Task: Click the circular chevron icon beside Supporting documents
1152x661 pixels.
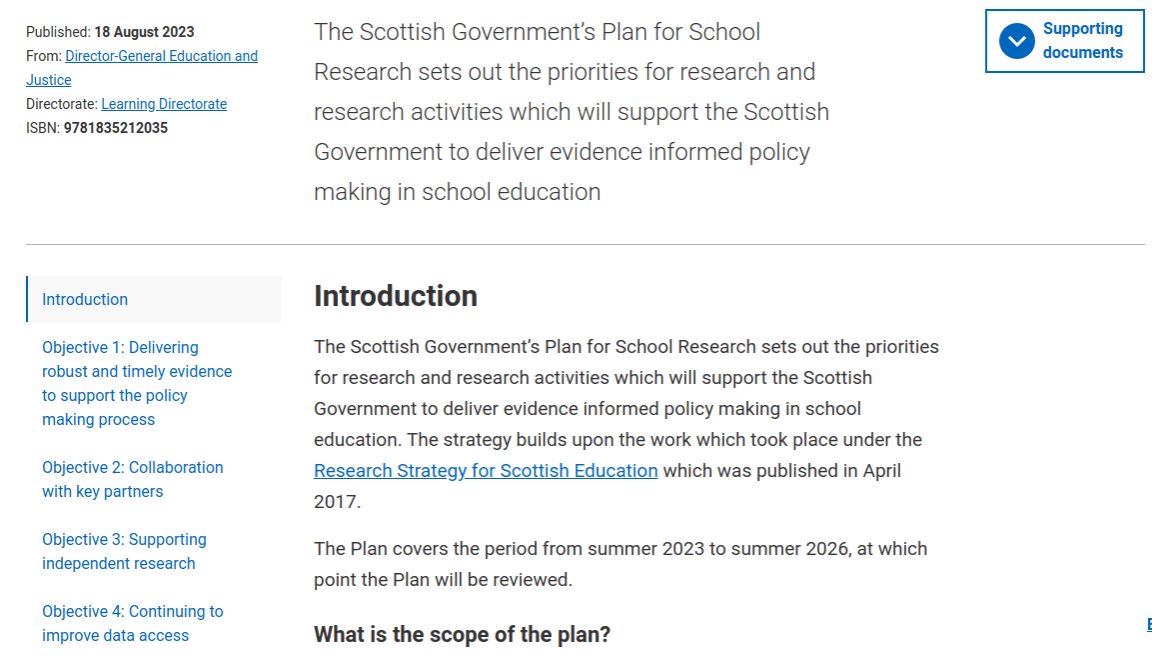Action: 1017,41
